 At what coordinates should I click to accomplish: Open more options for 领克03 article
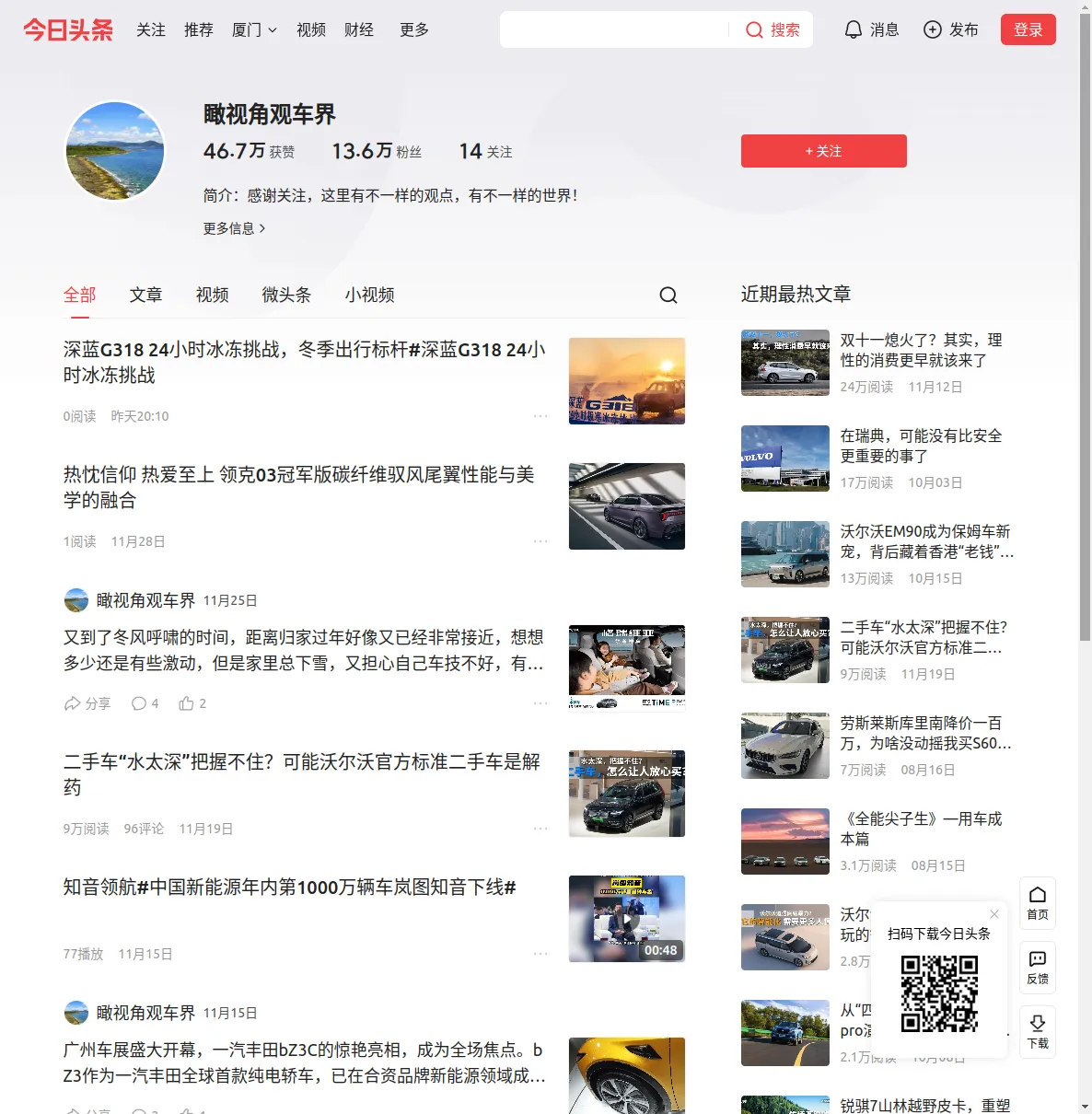(x=540, y=541)
